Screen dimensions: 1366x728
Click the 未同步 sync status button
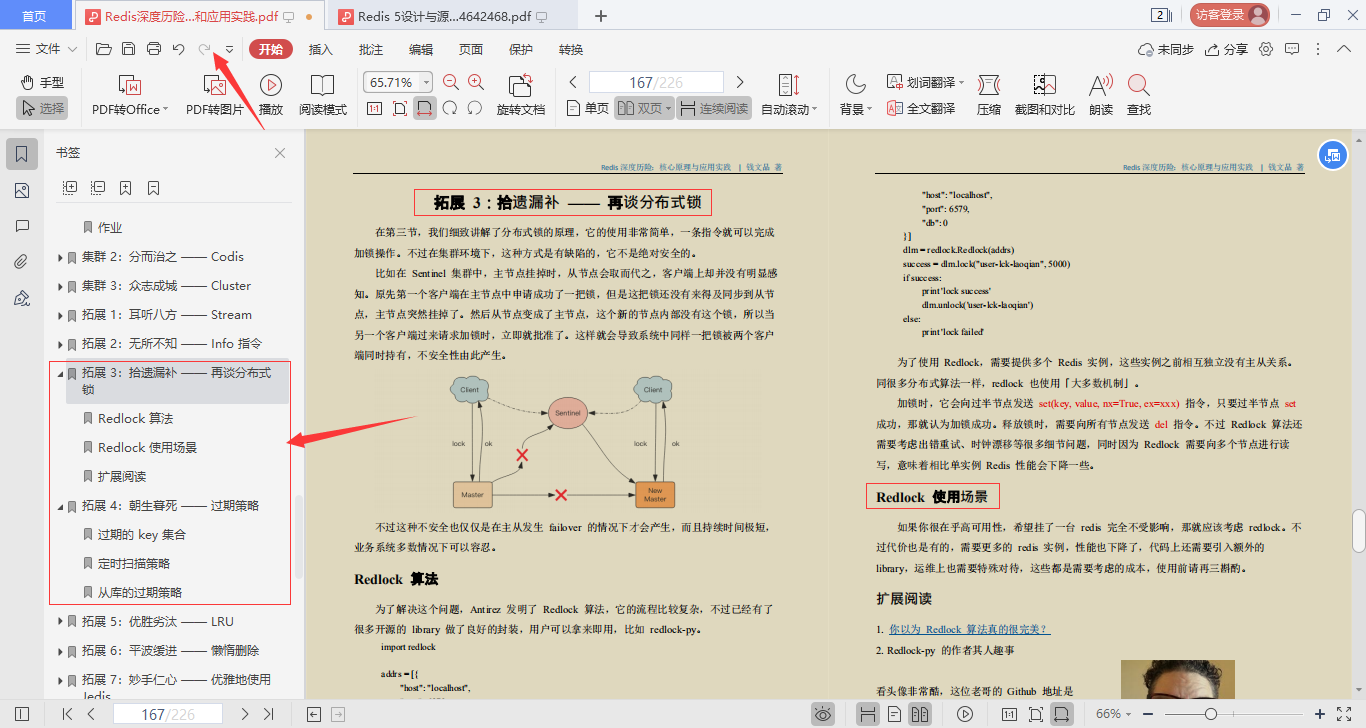1166,49
